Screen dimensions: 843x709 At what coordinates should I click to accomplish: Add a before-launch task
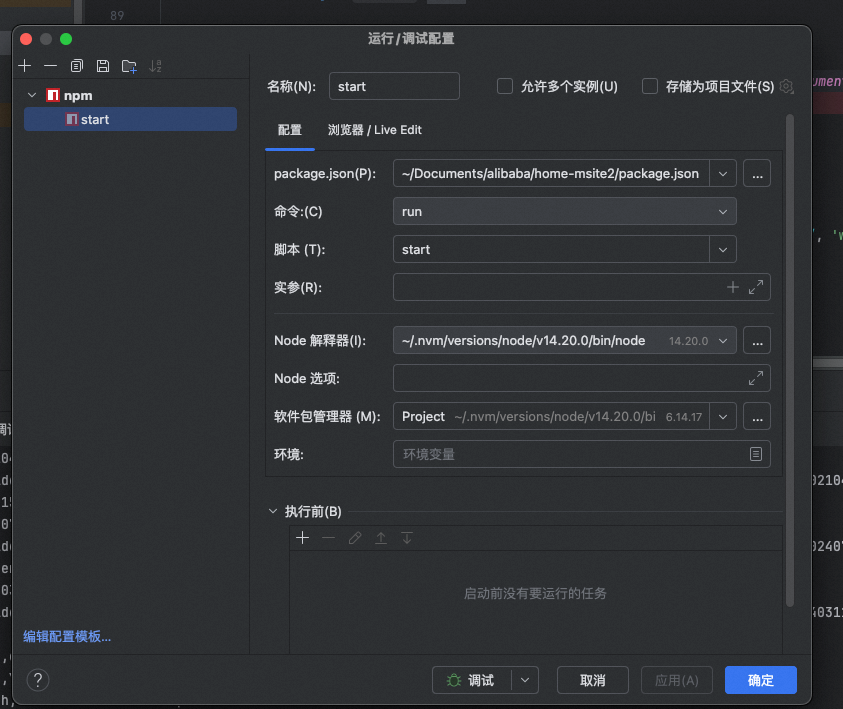[x=303, y=538]
